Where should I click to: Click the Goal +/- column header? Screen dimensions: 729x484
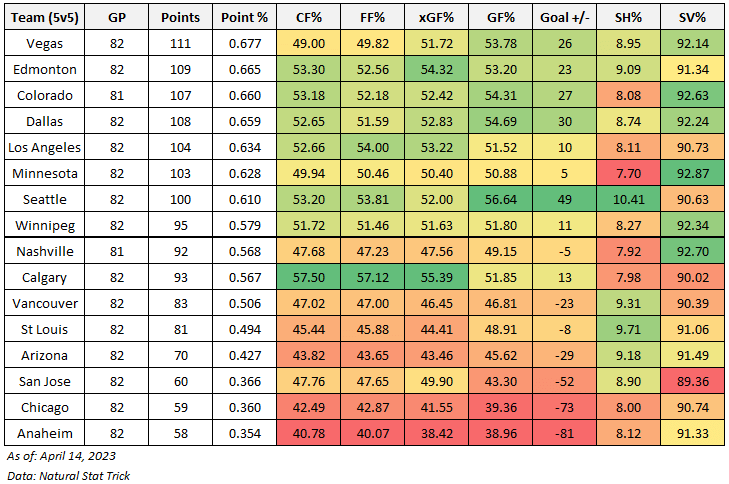pyautogui.click(x=564, y=17)
